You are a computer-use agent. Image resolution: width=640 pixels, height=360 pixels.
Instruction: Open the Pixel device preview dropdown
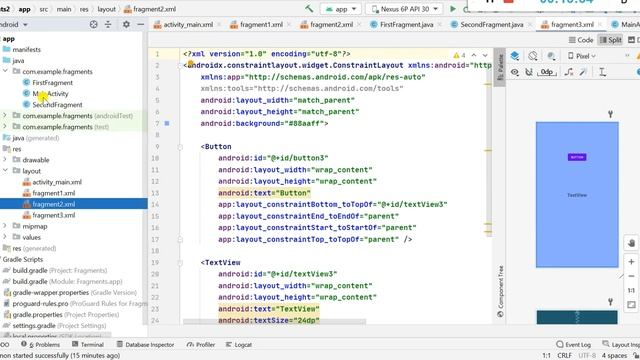click(582, 56)
